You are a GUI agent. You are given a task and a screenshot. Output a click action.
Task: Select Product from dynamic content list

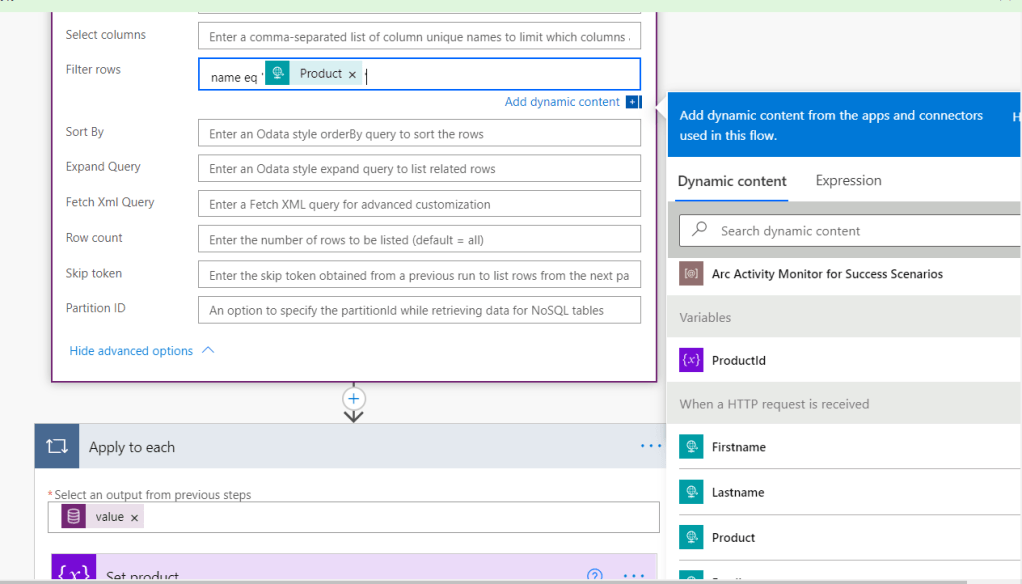[733, 537]
